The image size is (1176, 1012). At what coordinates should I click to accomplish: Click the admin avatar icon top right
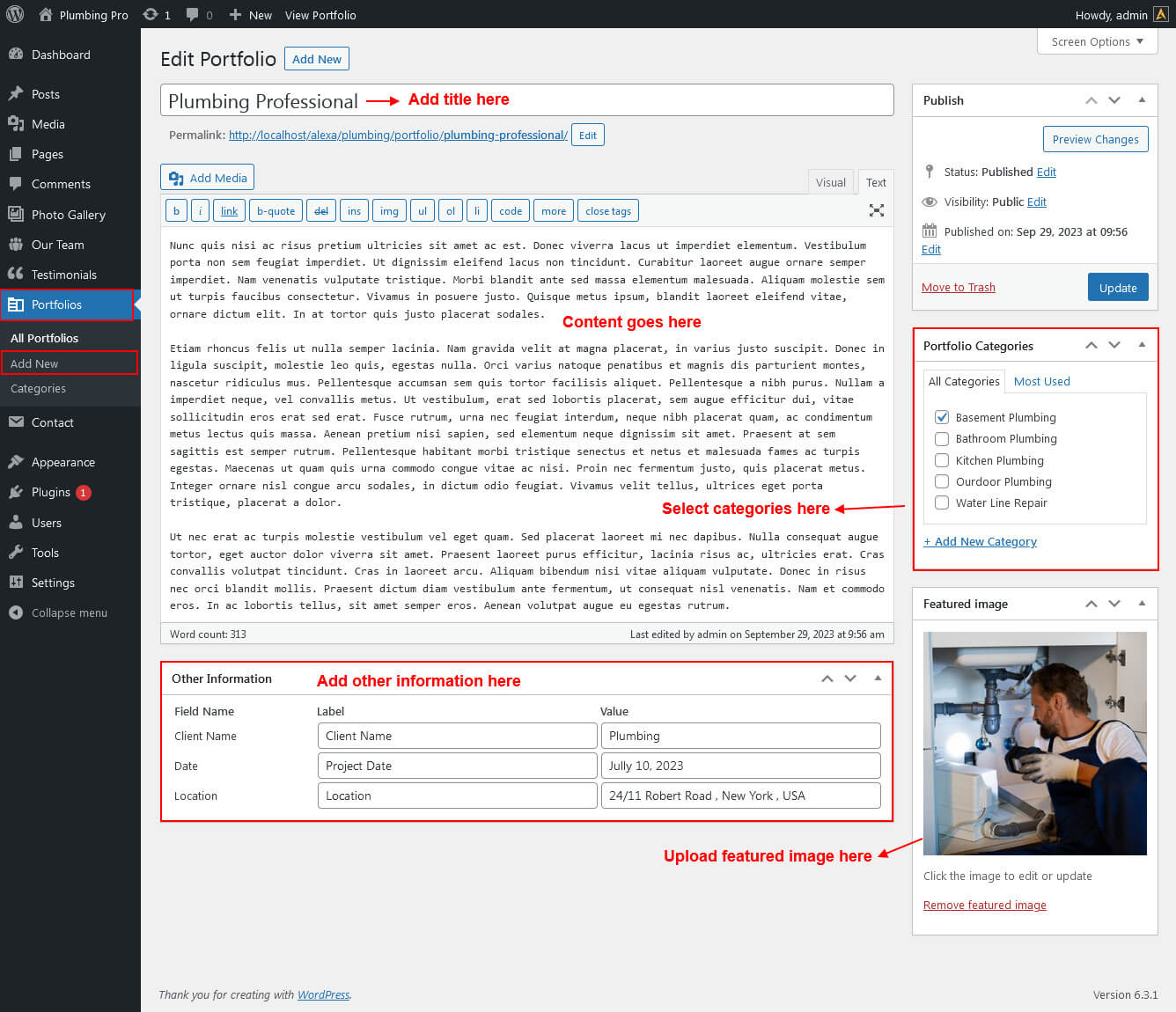[1161, 14]
